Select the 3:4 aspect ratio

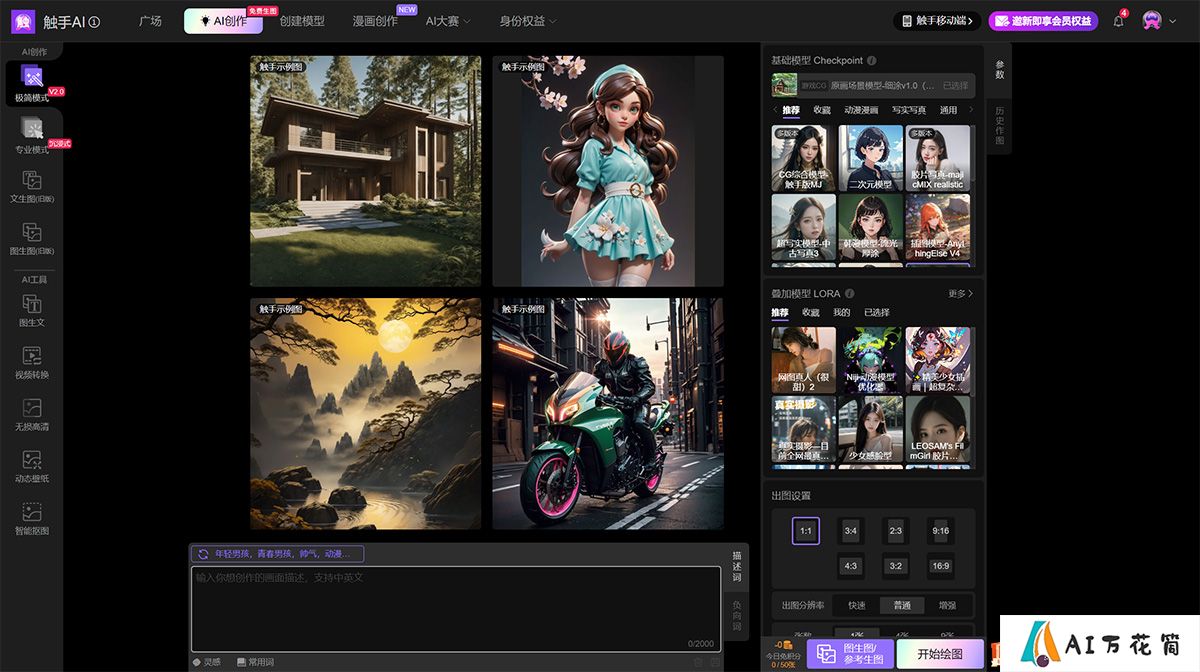(x=851, y=531)
